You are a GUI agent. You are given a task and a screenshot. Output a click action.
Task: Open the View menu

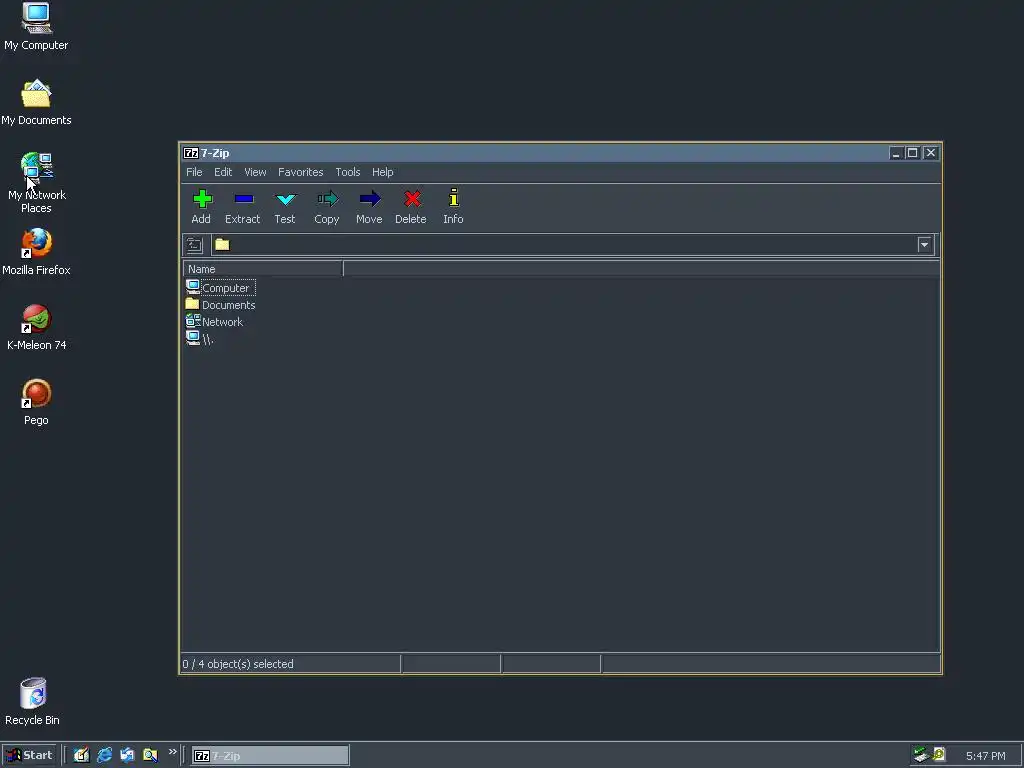[255, 172]
